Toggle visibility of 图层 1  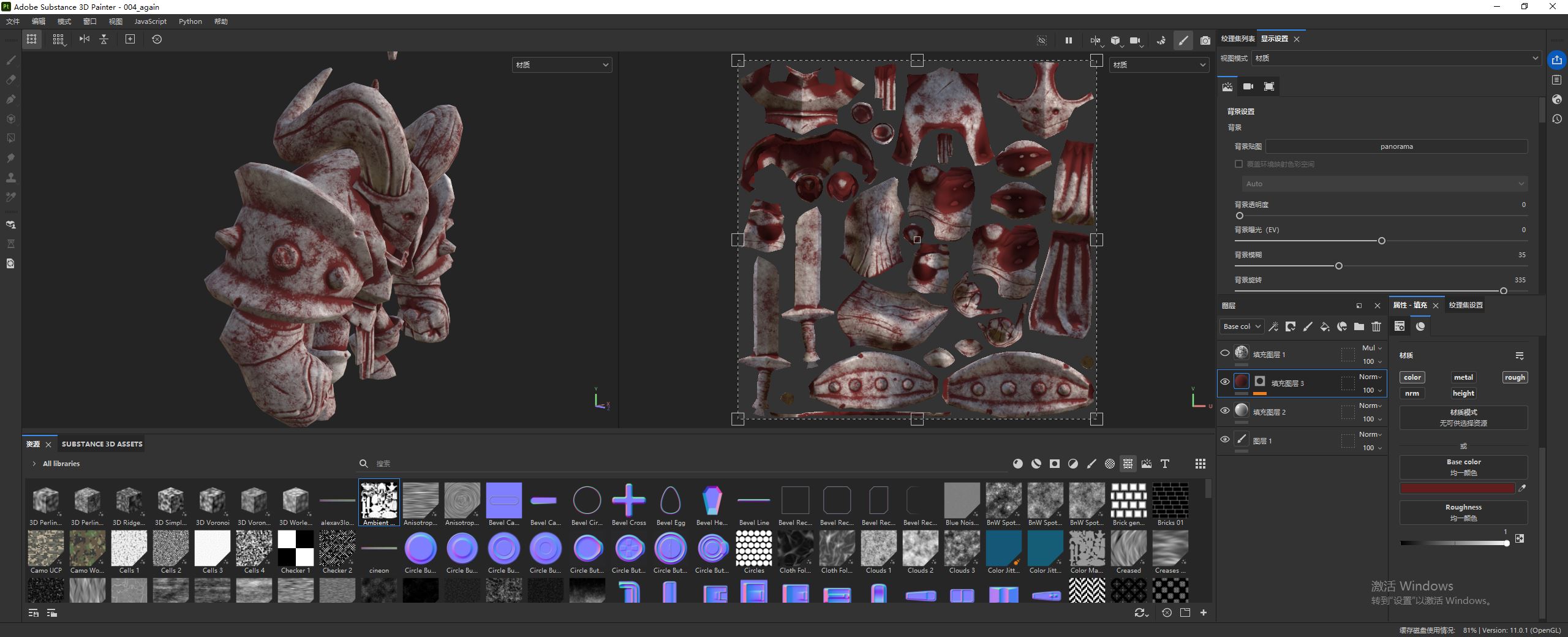coord(1224,439)
